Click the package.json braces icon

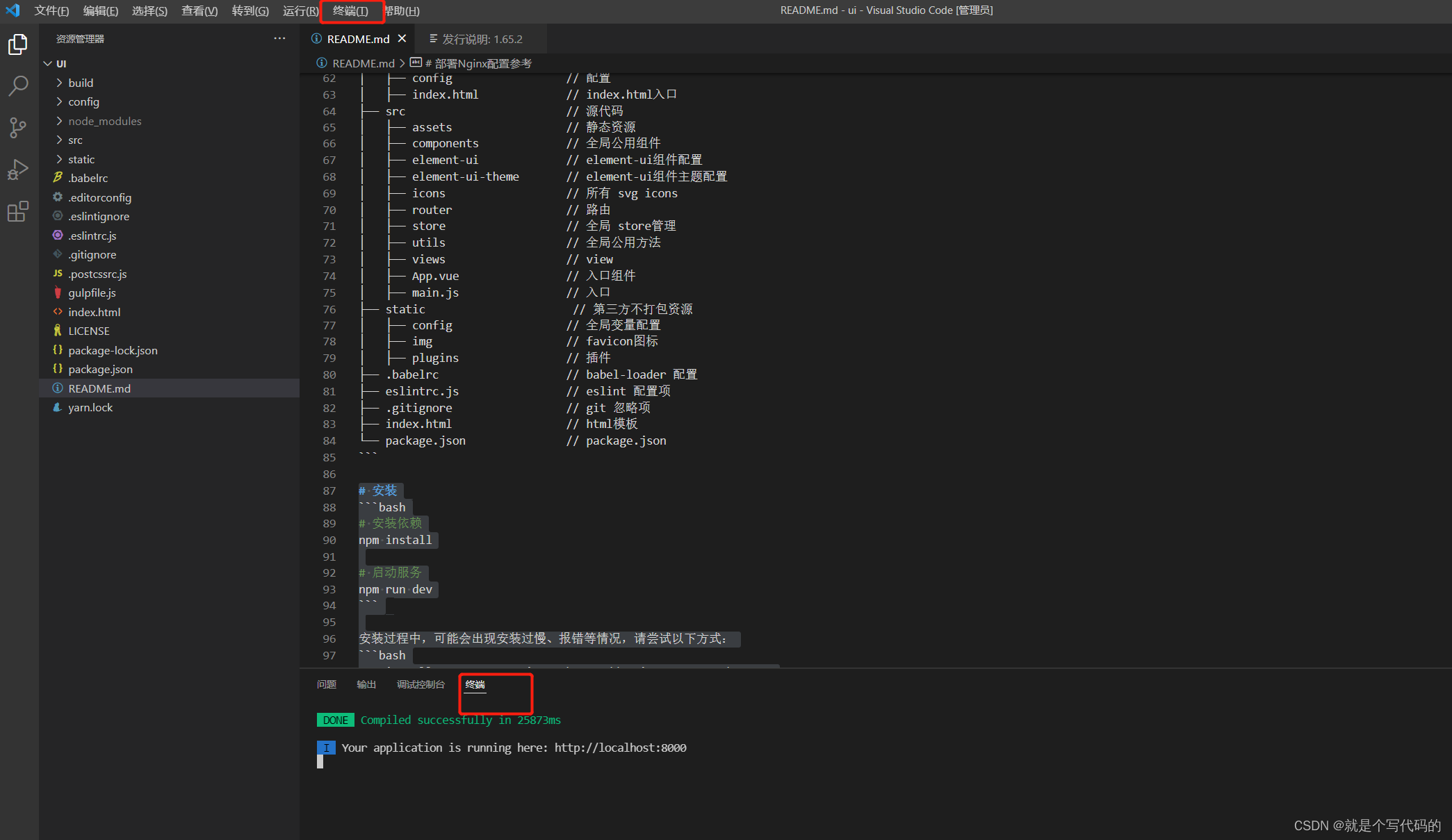[x=58, y=369]
